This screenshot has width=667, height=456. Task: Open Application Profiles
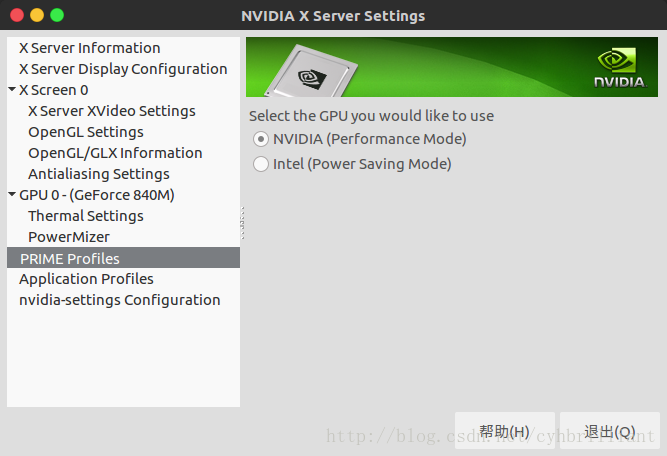coord(86,279)
